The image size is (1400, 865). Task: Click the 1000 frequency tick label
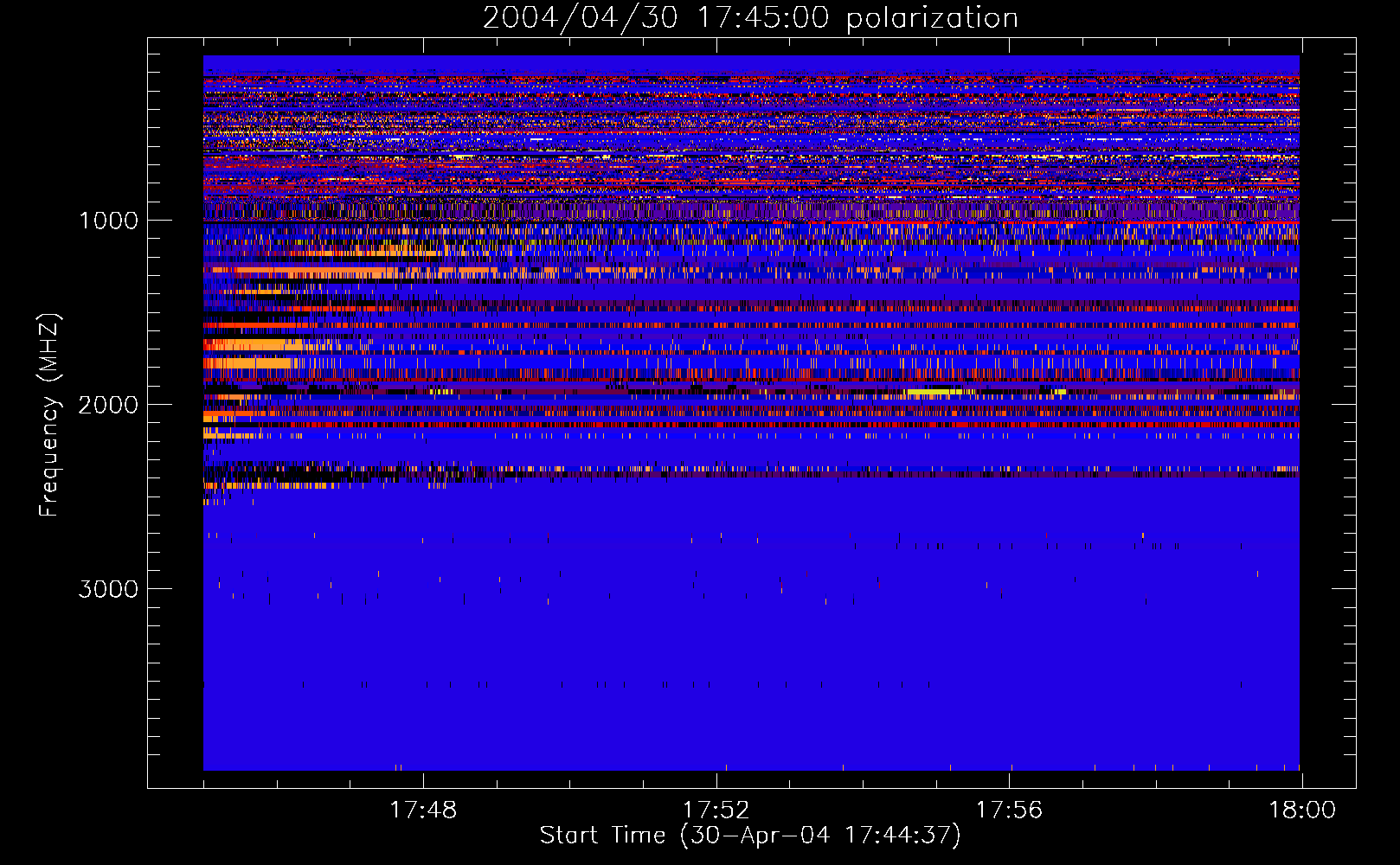(109, 221)
